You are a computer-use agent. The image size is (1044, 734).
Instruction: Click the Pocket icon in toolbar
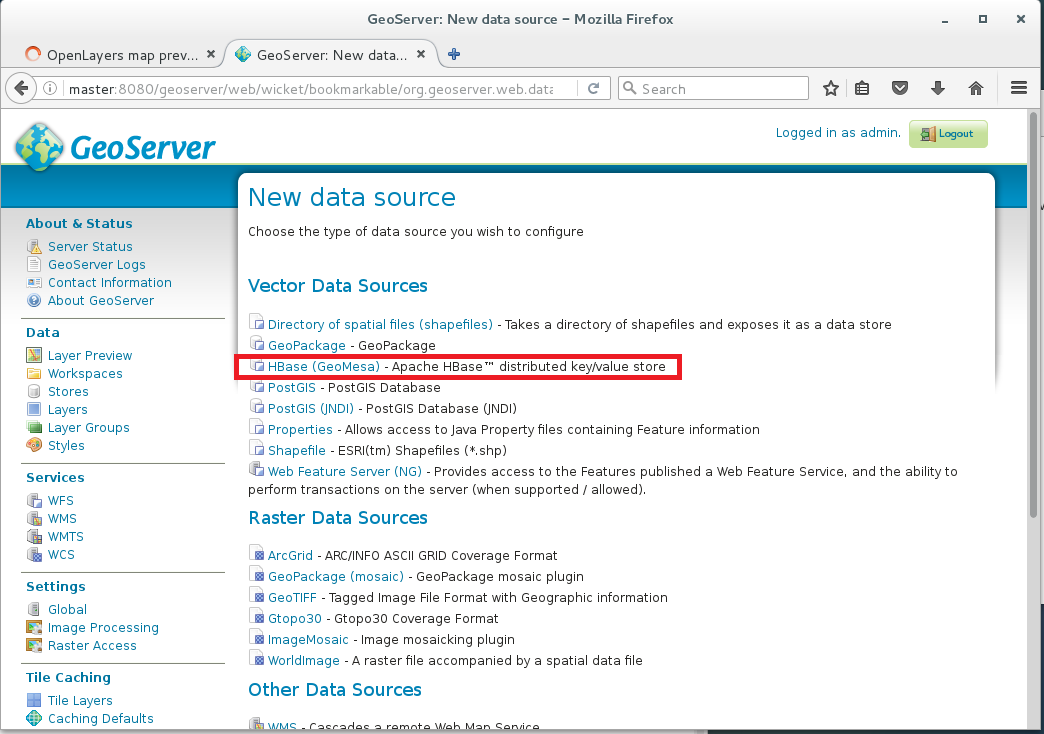click(900, 88)
